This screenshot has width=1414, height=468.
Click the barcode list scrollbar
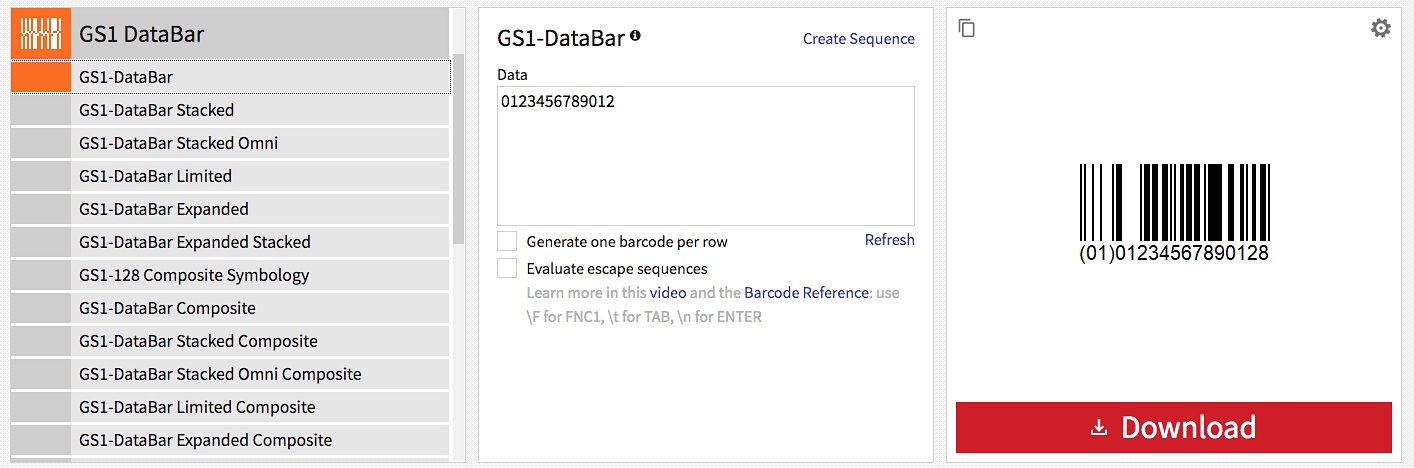tap(458, 150)
